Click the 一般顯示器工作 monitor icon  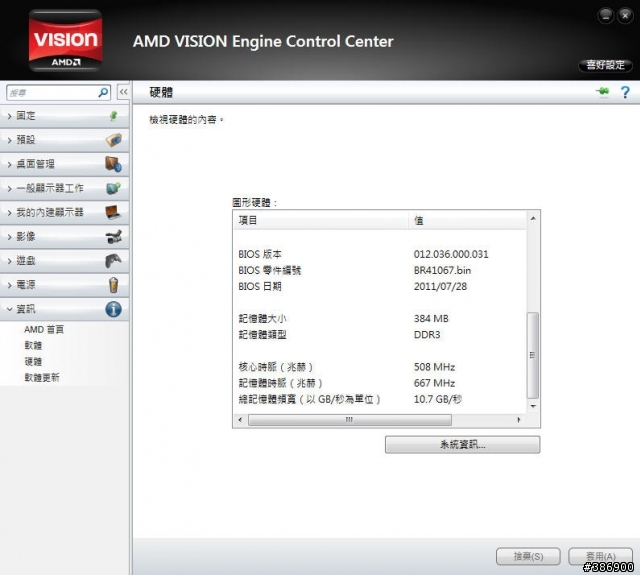[x=113, y=188]
